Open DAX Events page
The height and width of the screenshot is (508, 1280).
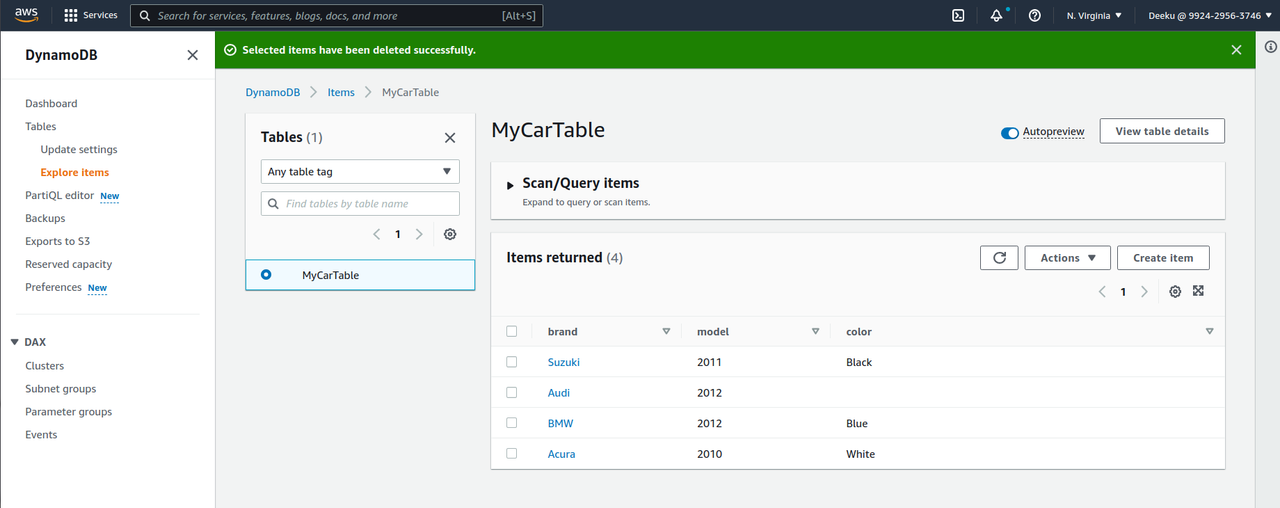41,435
